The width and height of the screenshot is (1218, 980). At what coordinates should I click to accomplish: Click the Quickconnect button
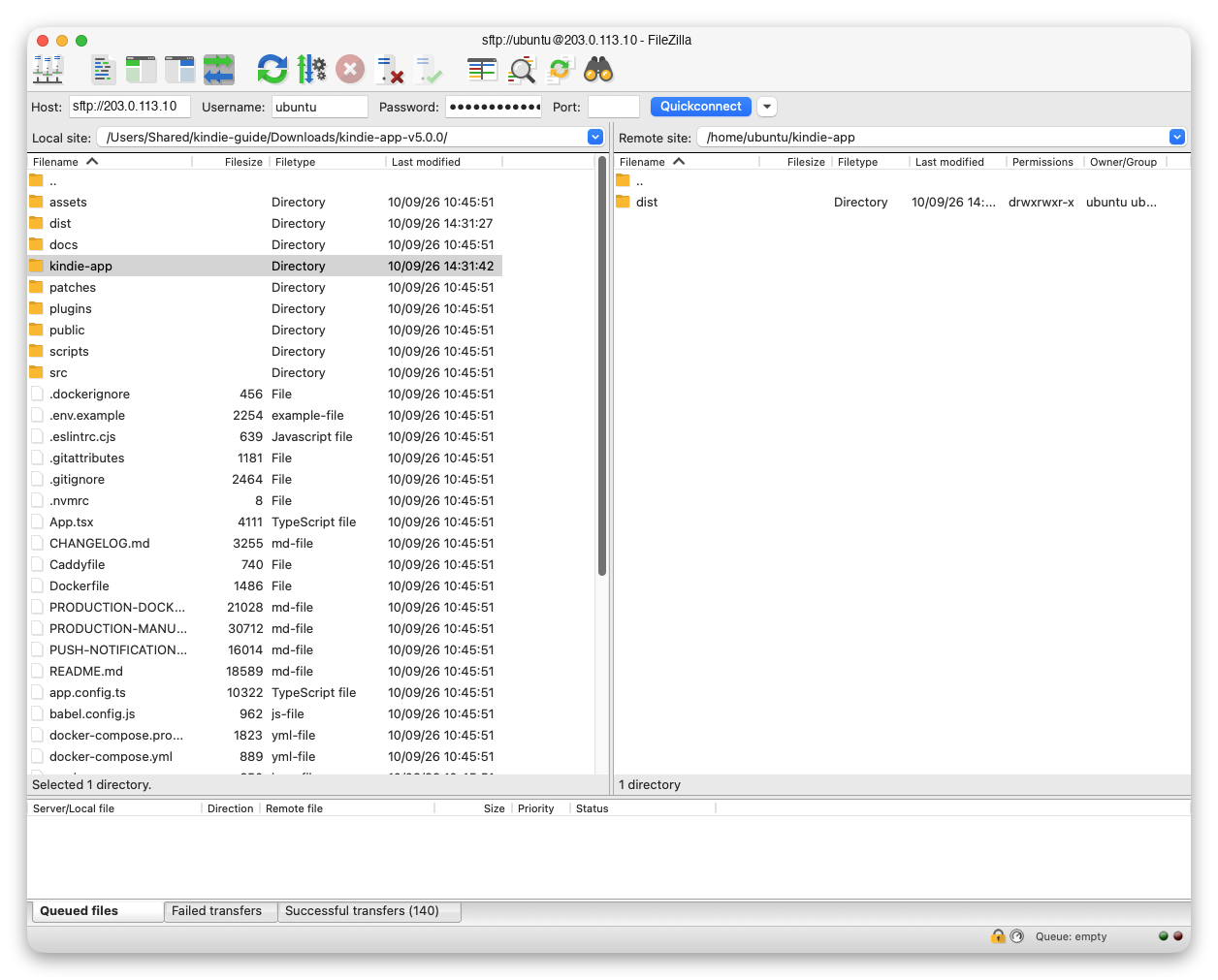[700, 107]
